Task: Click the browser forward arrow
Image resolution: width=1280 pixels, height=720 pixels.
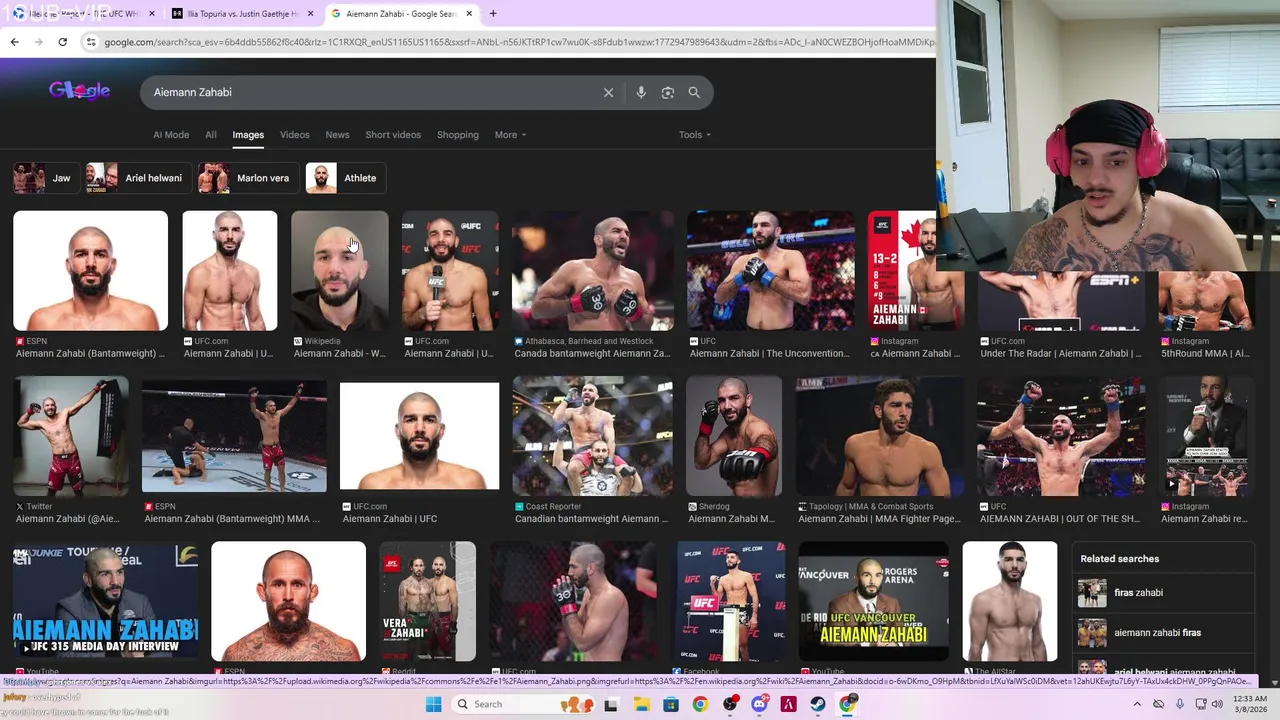Action: point(38,42)
